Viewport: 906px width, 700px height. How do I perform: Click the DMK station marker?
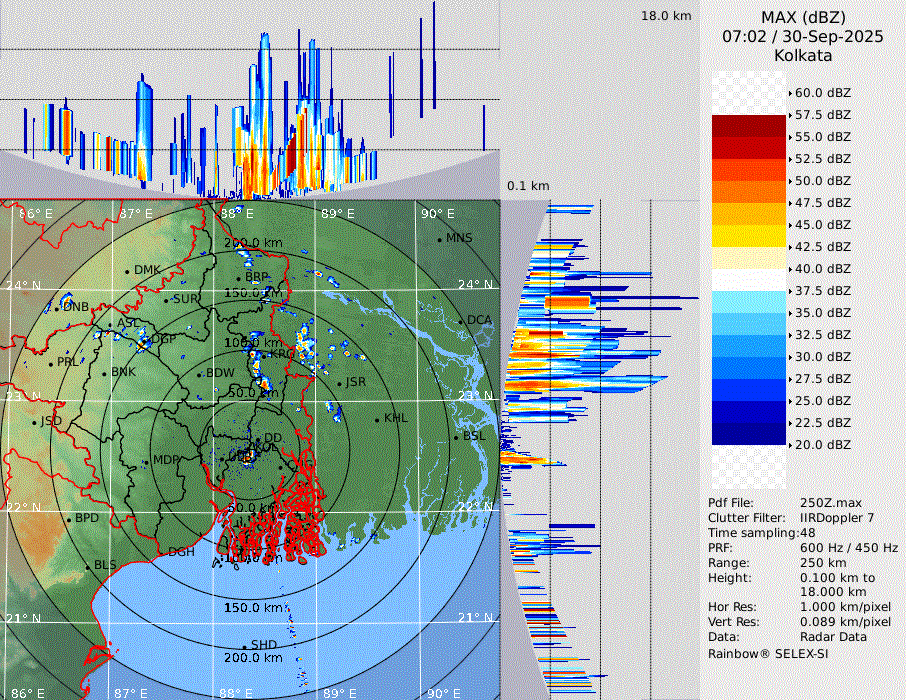127,271
